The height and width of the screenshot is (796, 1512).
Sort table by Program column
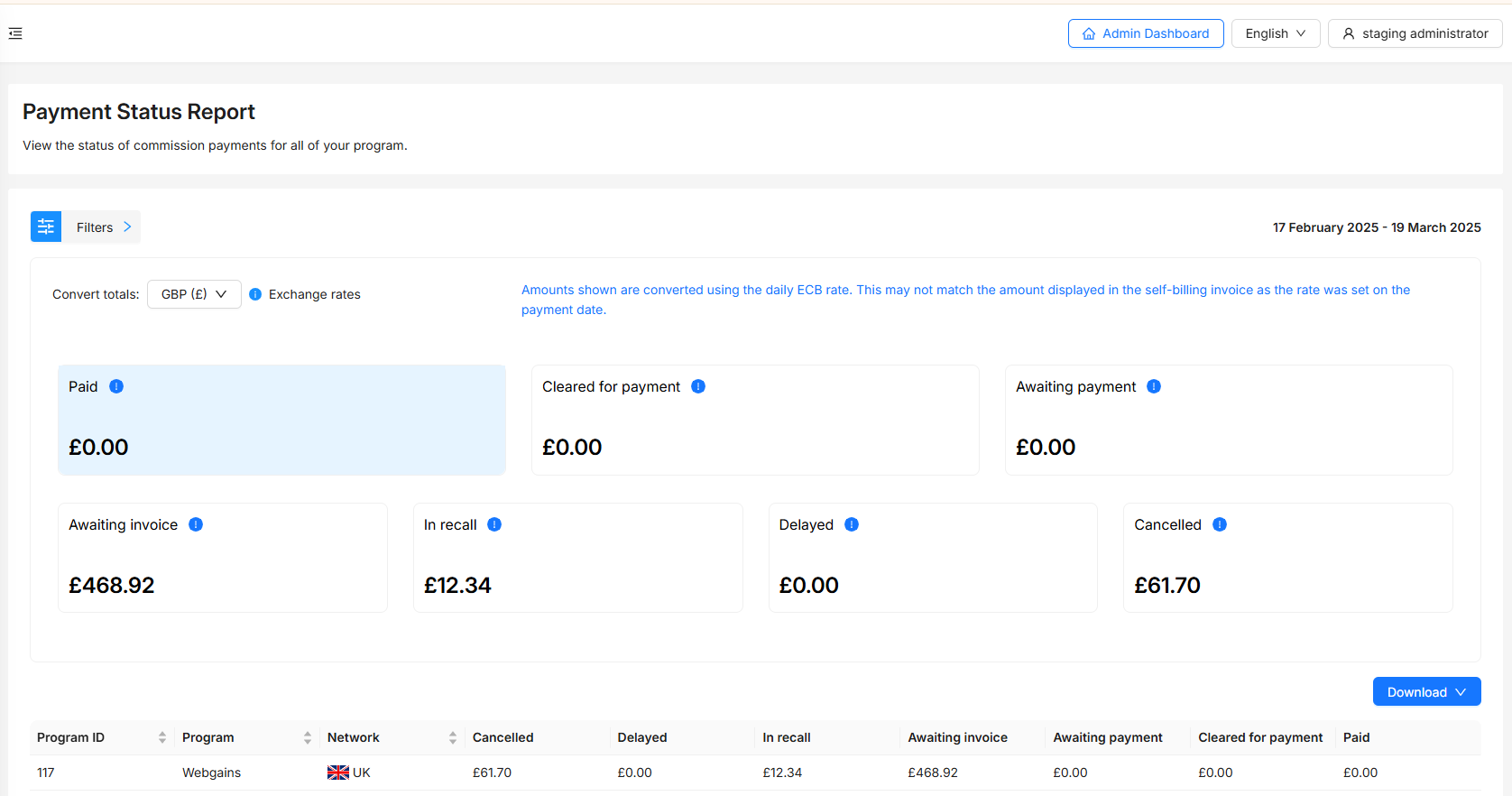308,737
